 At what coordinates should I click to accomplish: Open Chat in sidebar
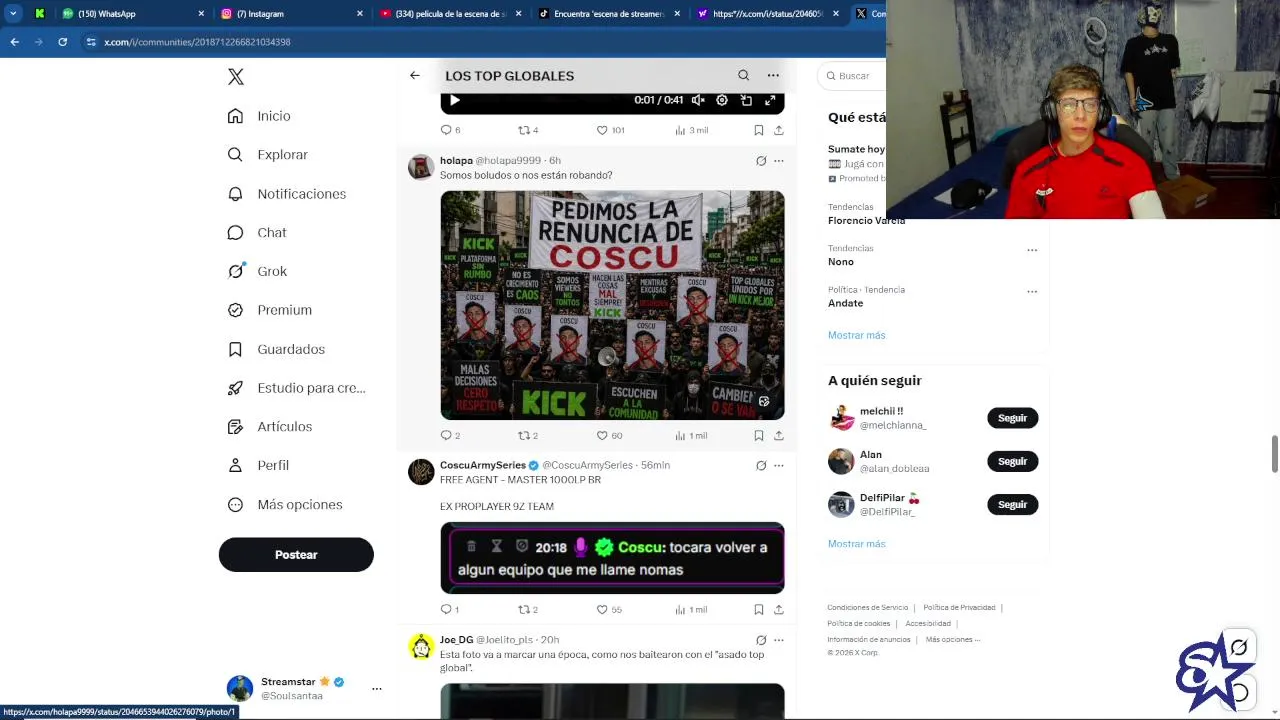click(257, 232)
